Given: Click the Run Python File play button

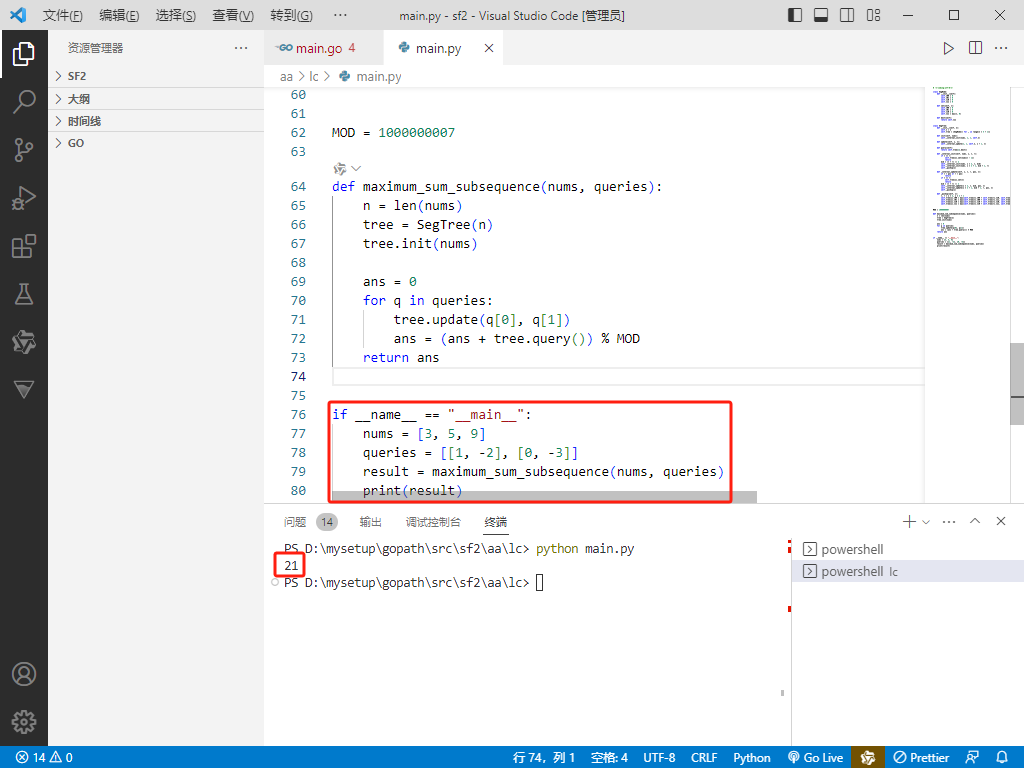Looking at the screenshot, I should (x=948, y=48).
